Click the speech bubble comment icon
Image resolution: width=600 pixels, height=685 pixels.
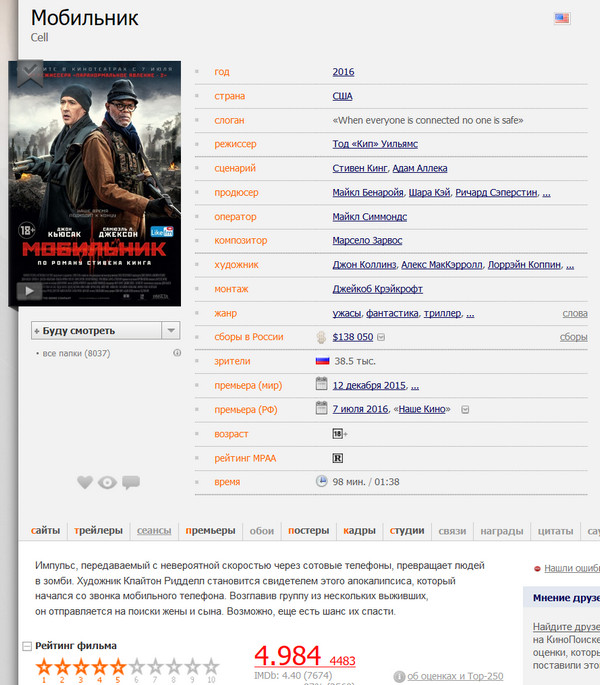point(131,482)
